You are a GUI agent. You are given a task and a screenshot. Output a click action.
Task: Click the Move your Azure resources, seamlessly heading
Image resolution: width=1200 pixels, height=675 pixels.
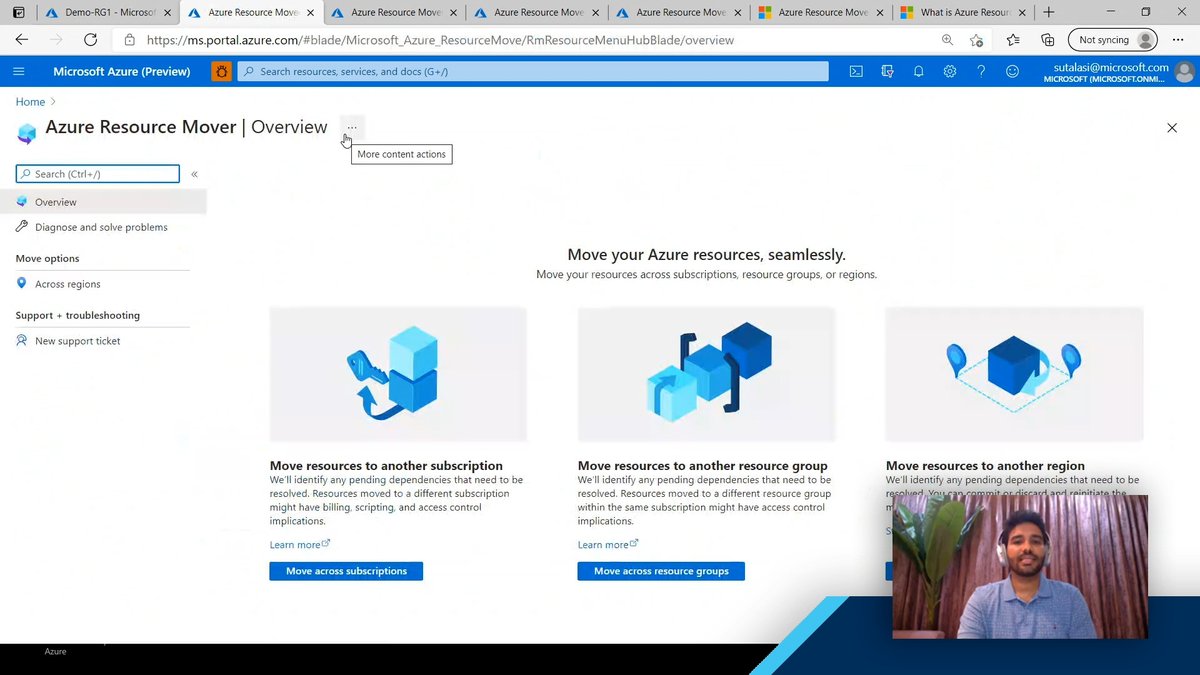pos(706,255)
